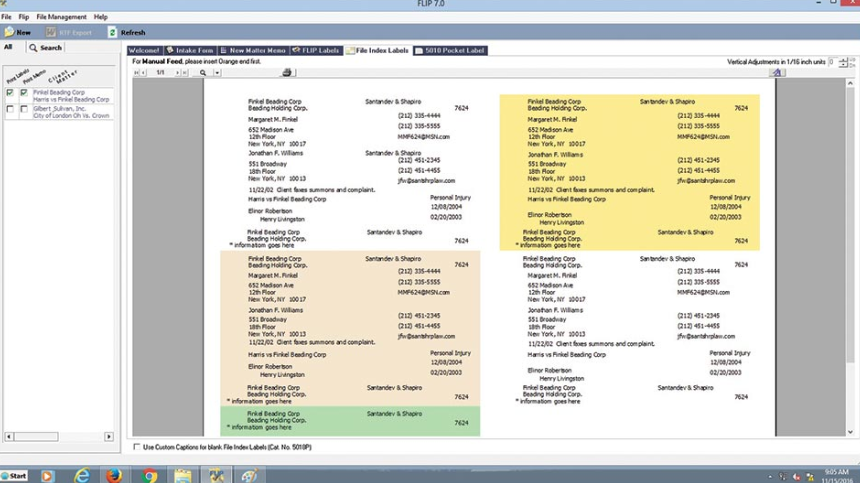Switch to the Intake Form tab
860x483 pixels.
point(190,50)
